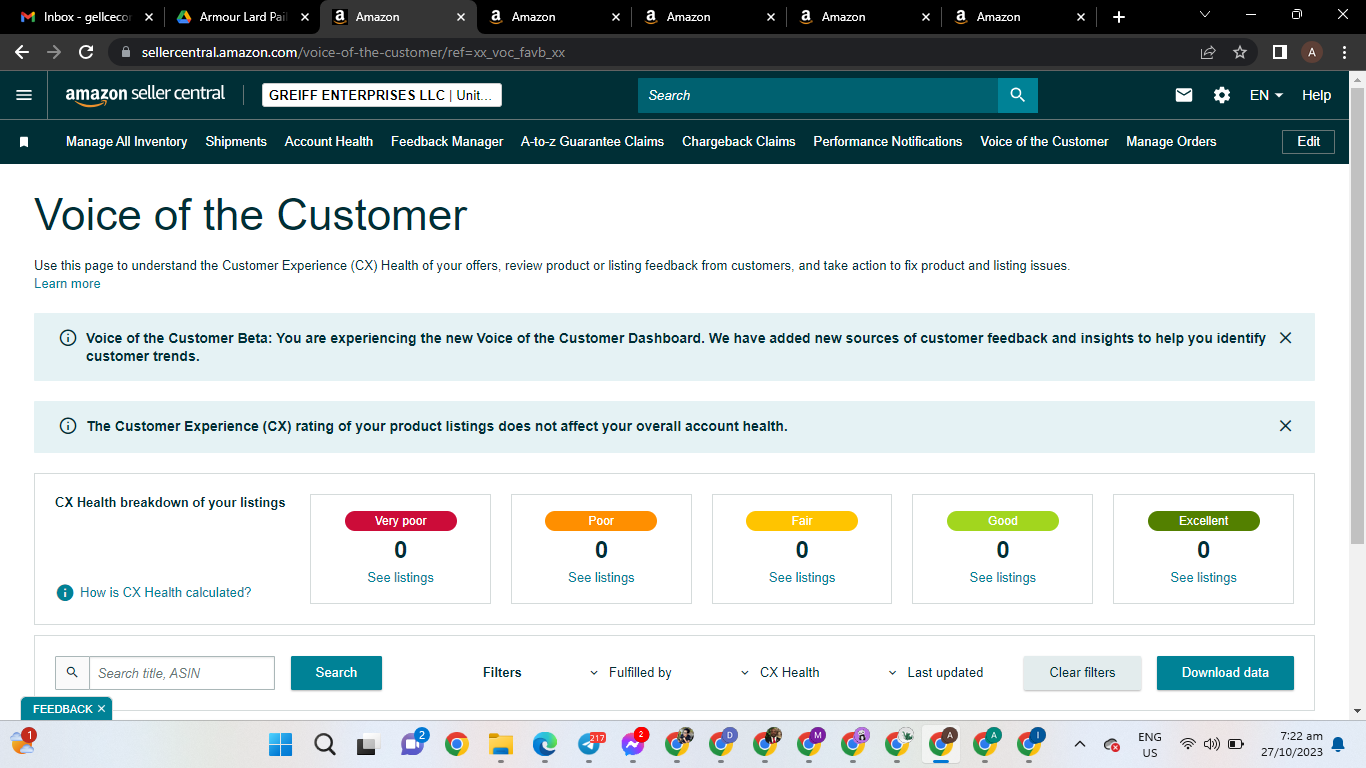Open the GREIFF ENTERPRISES LLC account switcher
Viewport: 1366px width, 768px height.
click(382, 95)
